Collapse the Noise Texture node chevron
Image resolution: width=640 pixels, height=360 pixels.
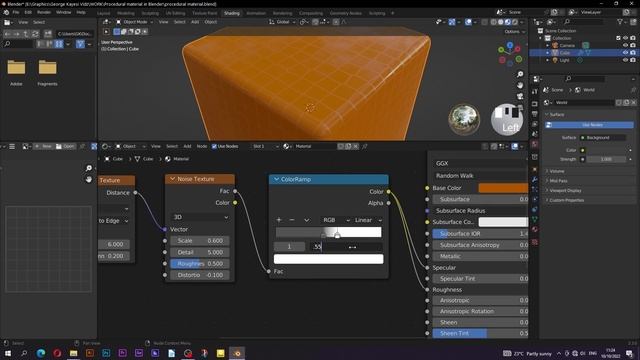click(172, 179)
